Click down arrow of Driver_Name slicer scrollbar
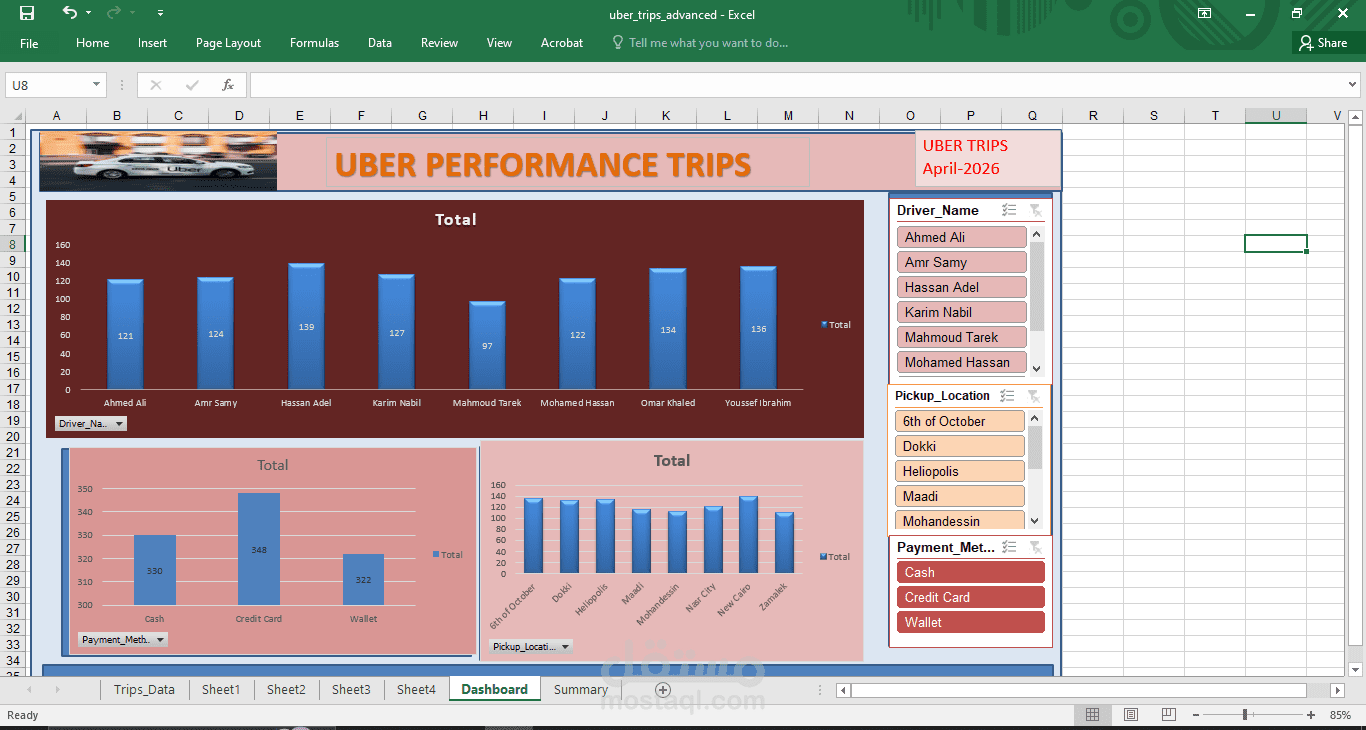 1036,369
